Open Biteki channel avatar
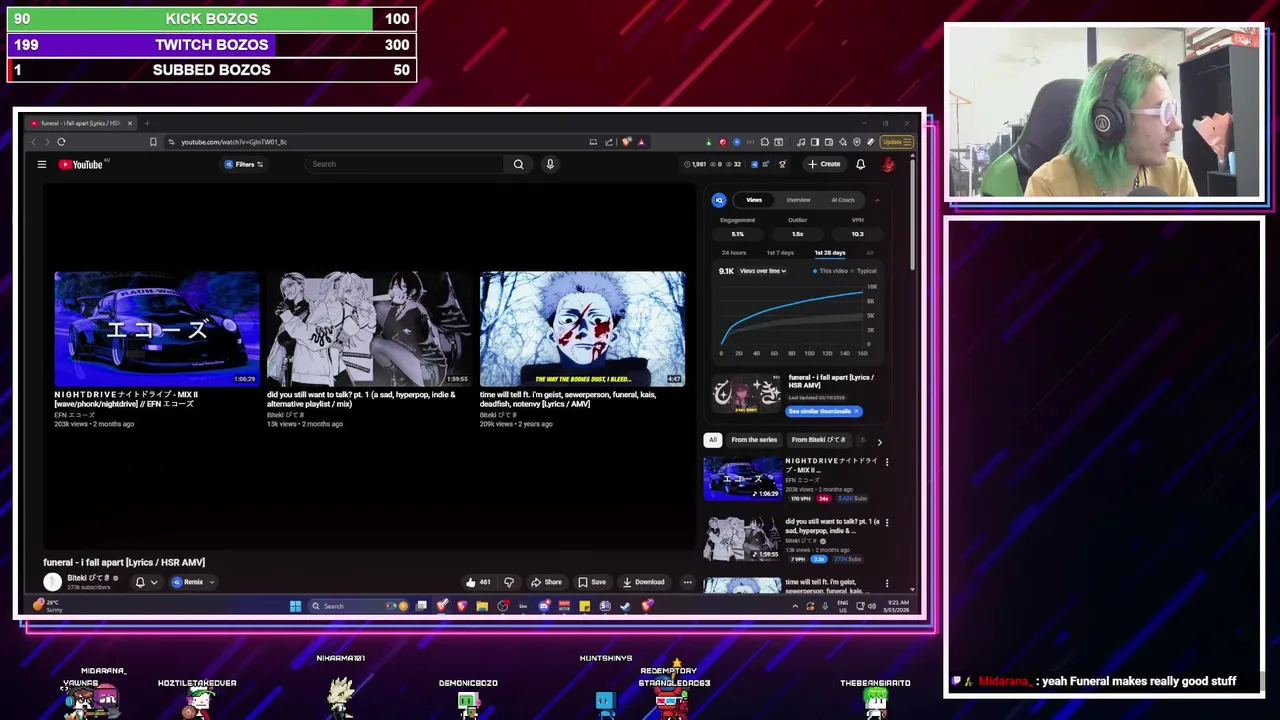 point(52,582)
